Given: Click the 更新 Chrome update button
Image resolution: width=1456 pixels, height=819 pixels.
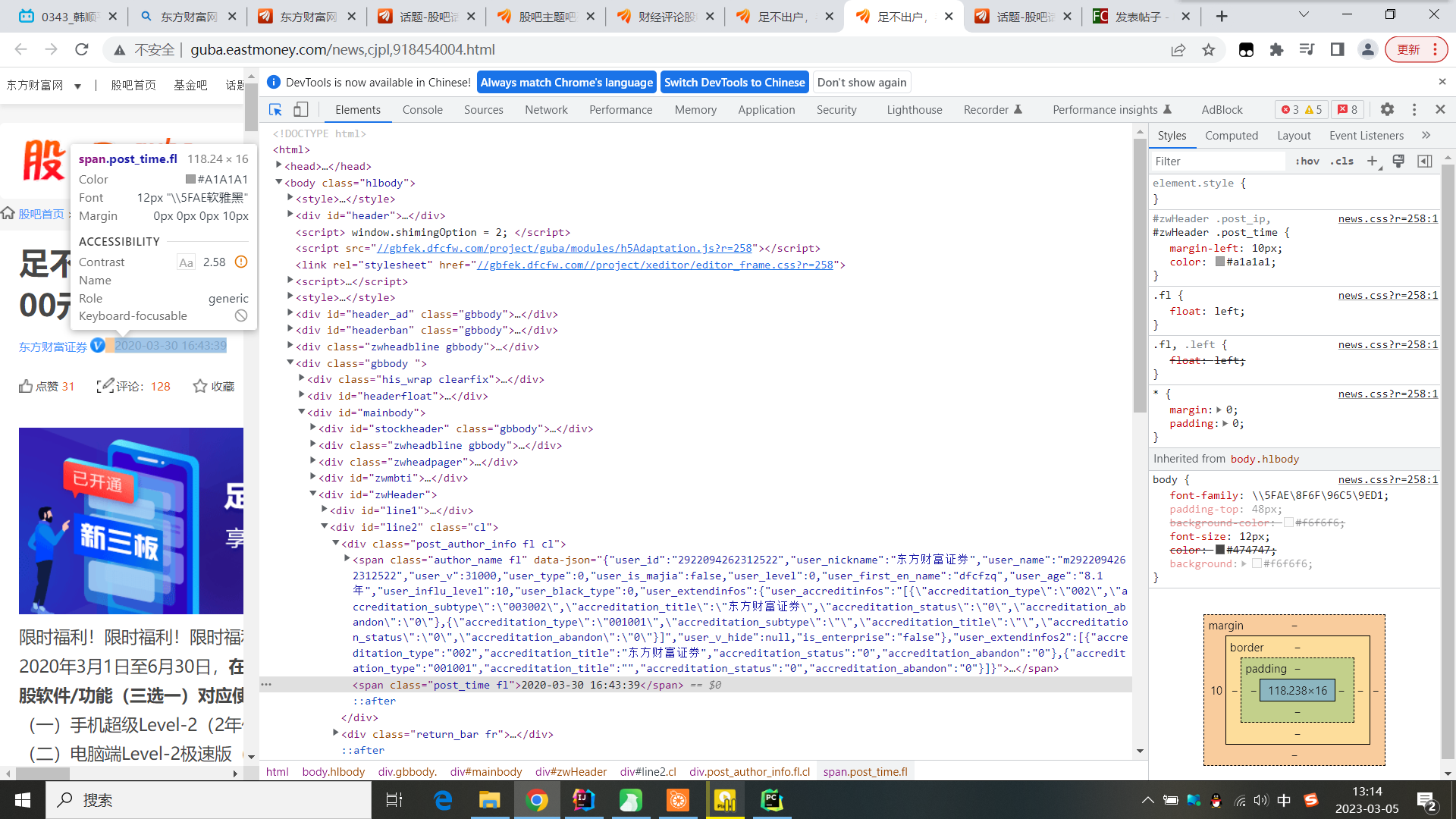Looking at the screenshot, I should 1416,49.
